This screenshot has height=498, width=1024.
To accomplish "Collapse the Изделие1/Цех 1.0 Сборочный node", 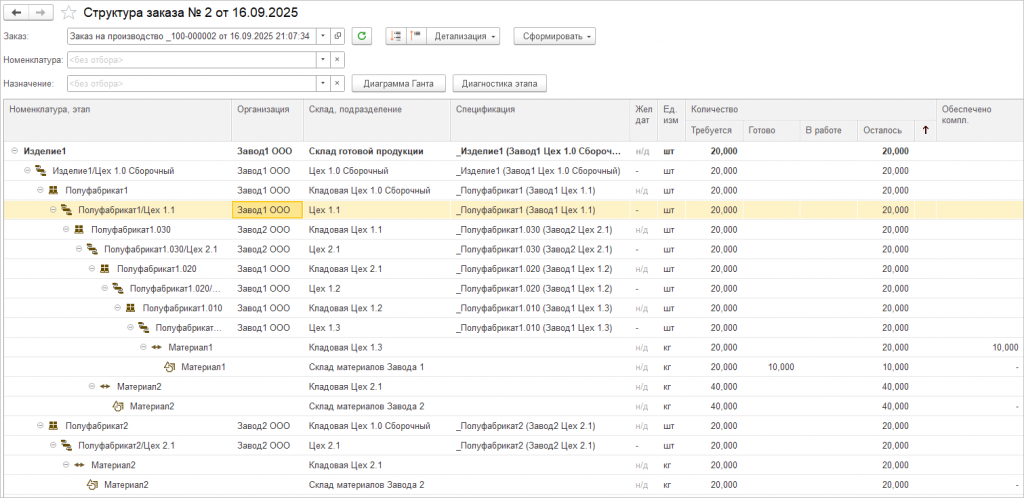I will click(27, 171).
